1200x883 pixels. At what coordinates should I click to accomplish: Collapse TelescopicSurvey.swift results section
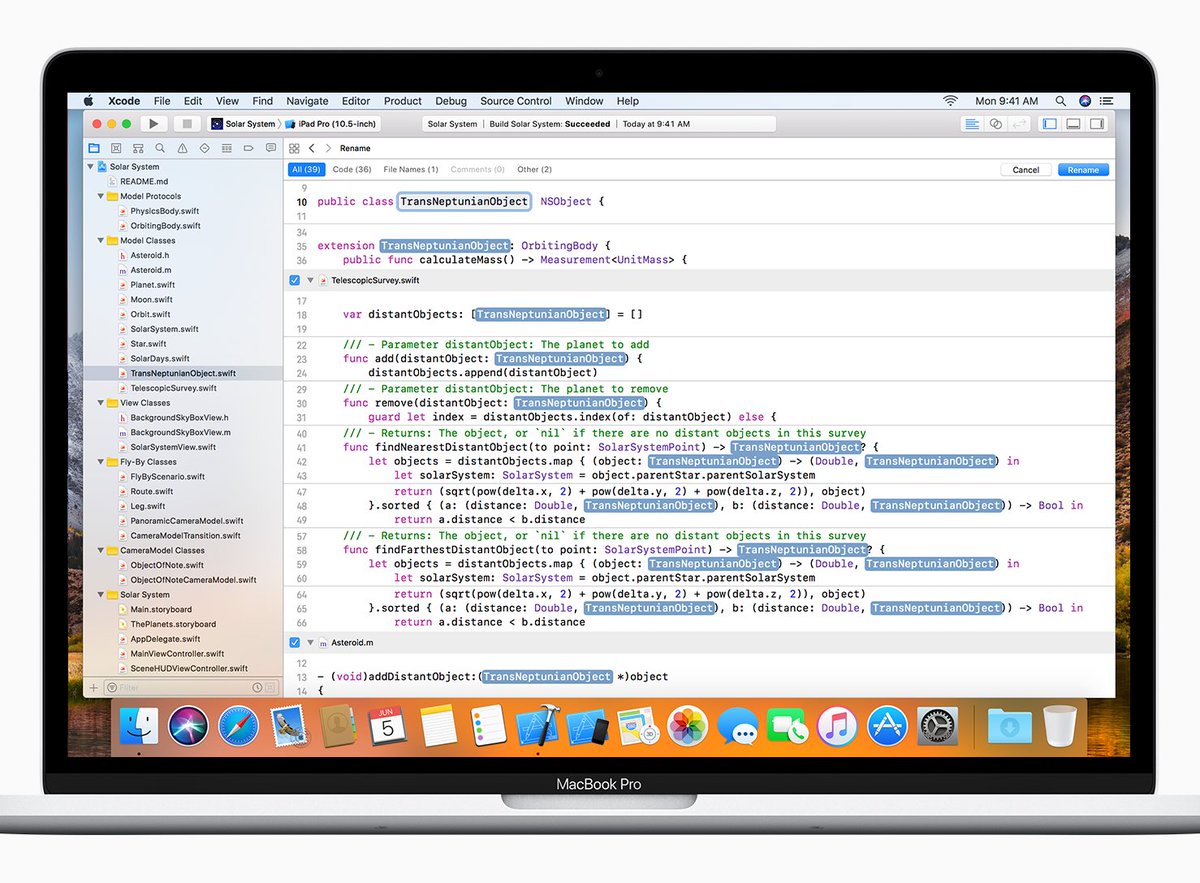pos(310,281)
